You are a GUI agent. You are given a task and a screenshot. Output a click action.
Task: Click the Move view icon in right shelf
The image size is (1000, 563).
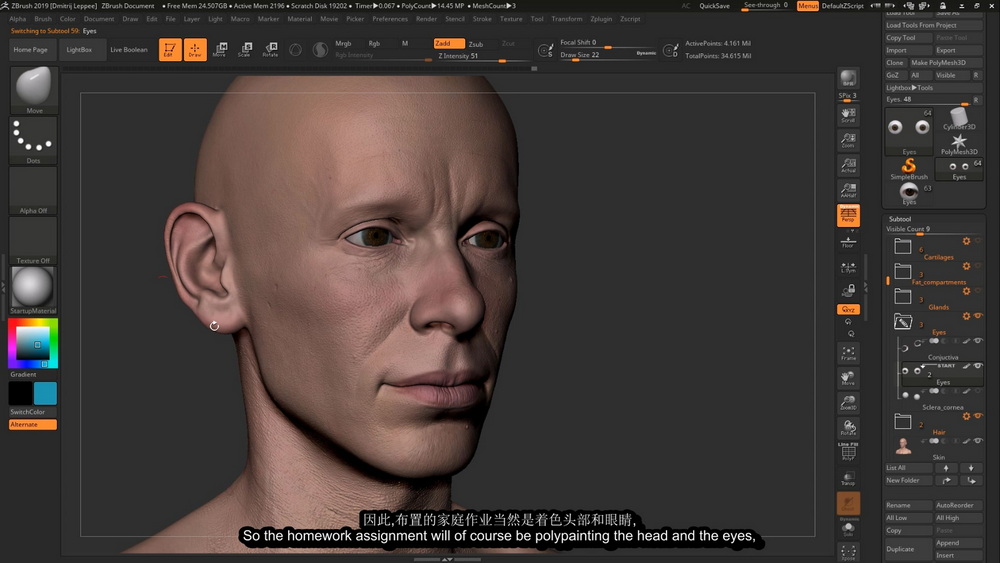click(x=848, y=378)
